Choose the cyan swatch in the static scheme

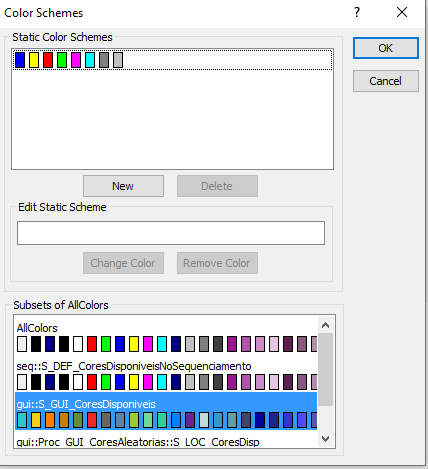[90, 60]
